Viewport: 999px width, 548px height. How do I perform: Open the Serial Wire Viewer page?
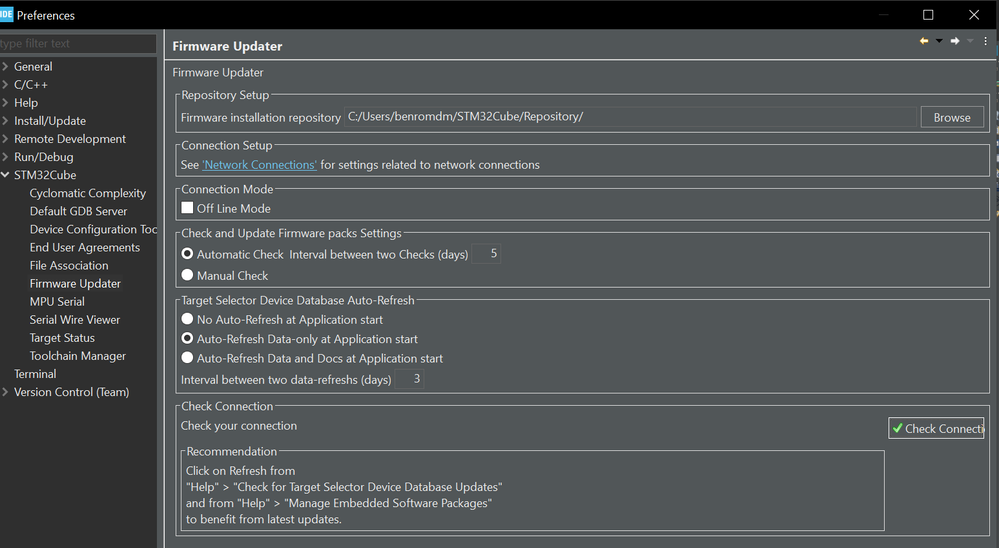coord(75,320)
